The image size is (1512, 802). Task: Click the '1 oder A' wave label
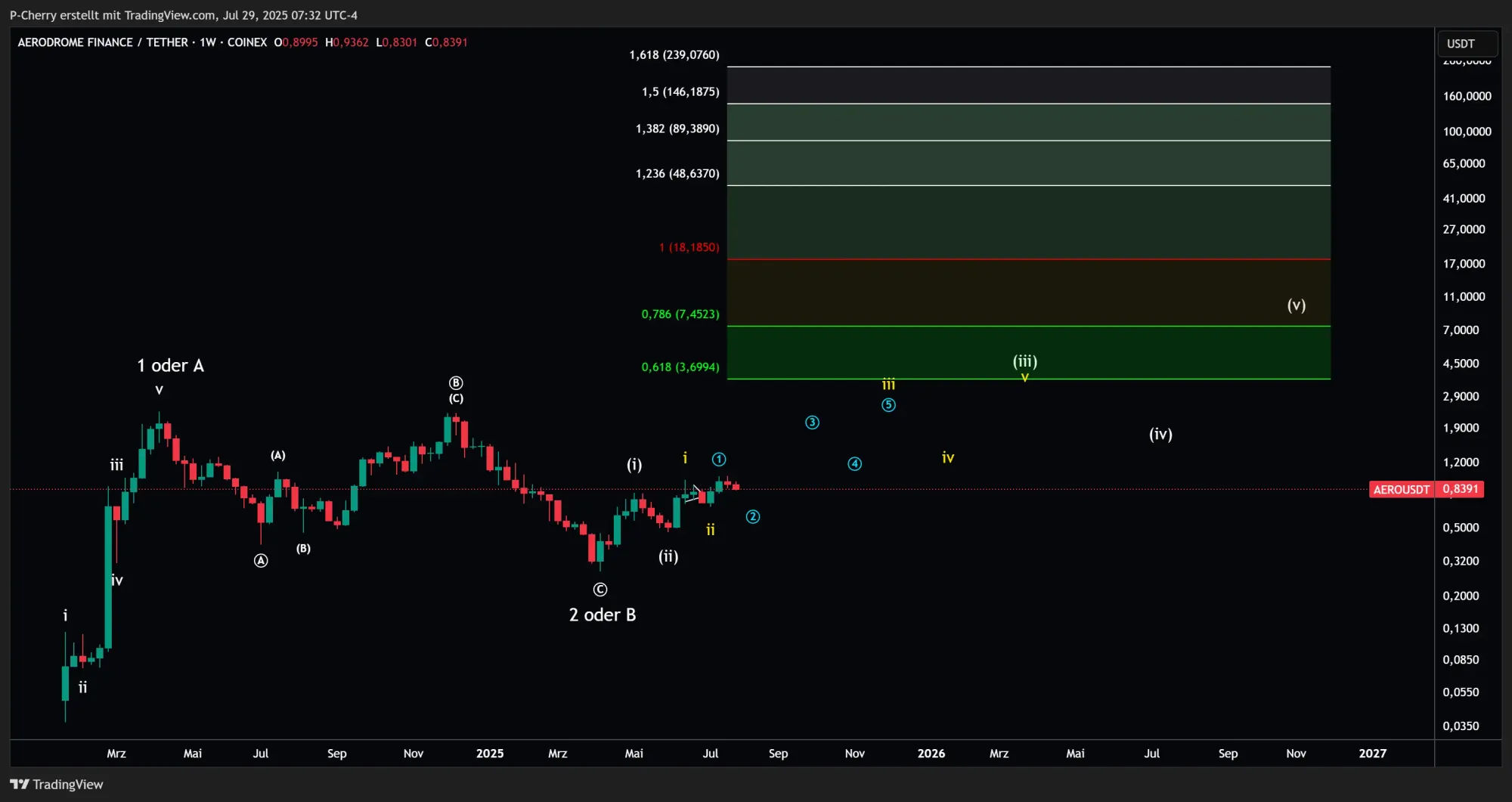pos(170,366)
